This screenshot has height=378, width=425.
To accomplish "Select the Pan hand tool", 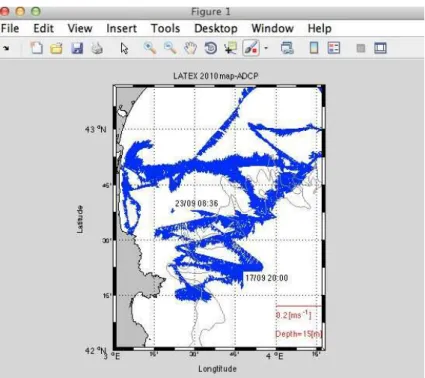I will [190, 48].
